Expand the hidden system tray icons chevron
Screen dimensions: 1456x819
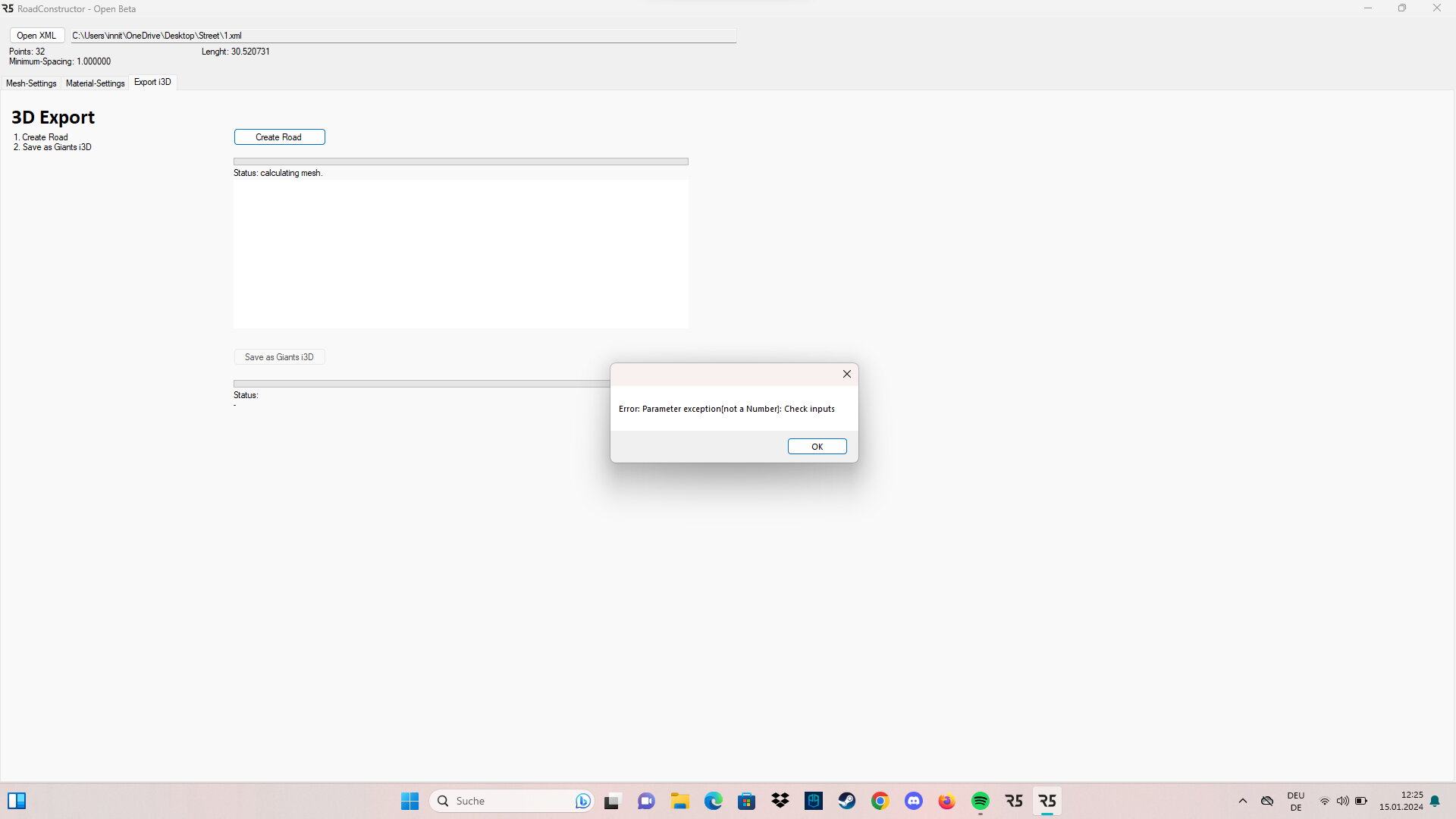tap(1242, 801)
